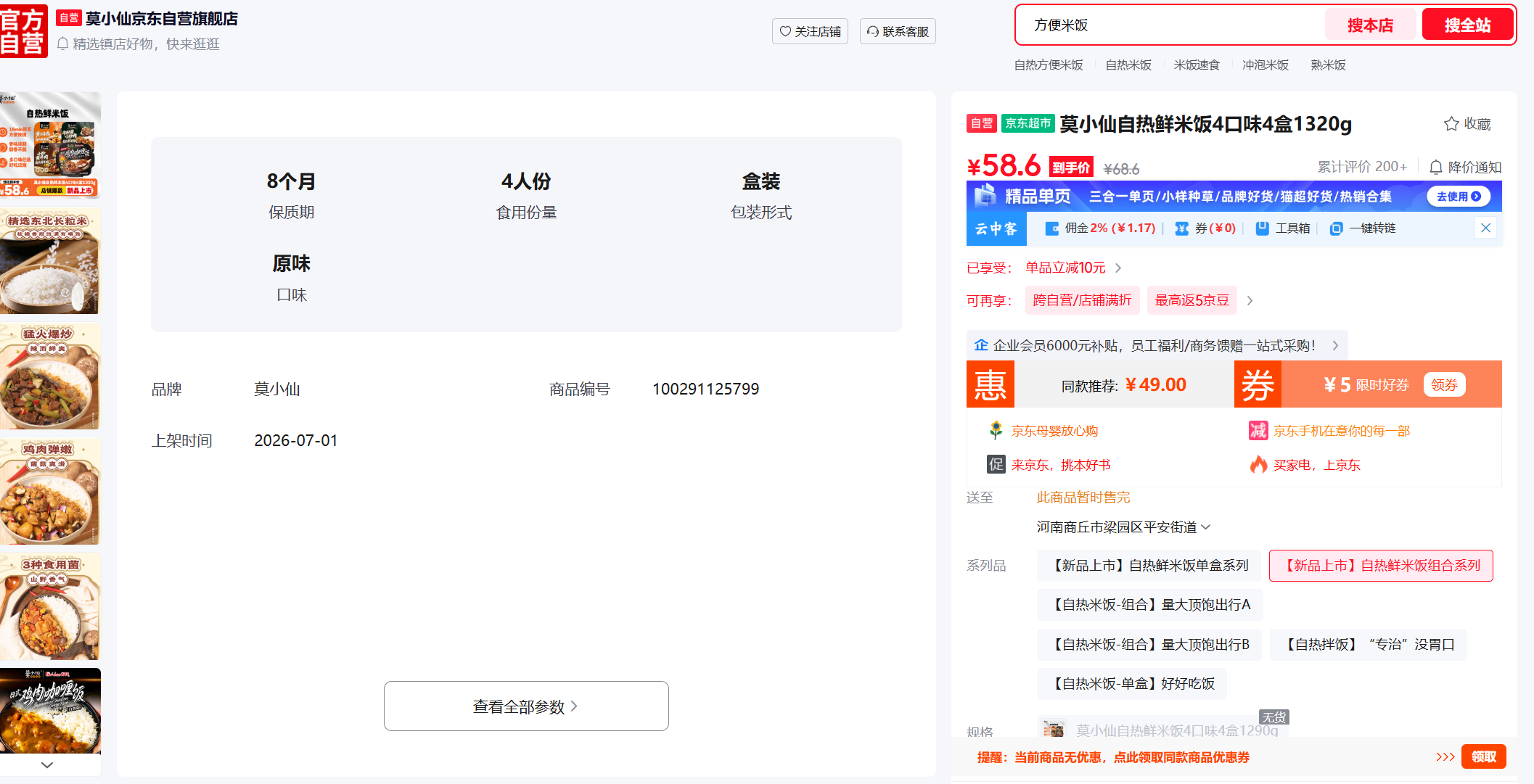Image resolution: width=1534 pixels, height=784 pixels.
Task: Click the 最高返5京豆 tag
Action: [x=1191, y=300]
